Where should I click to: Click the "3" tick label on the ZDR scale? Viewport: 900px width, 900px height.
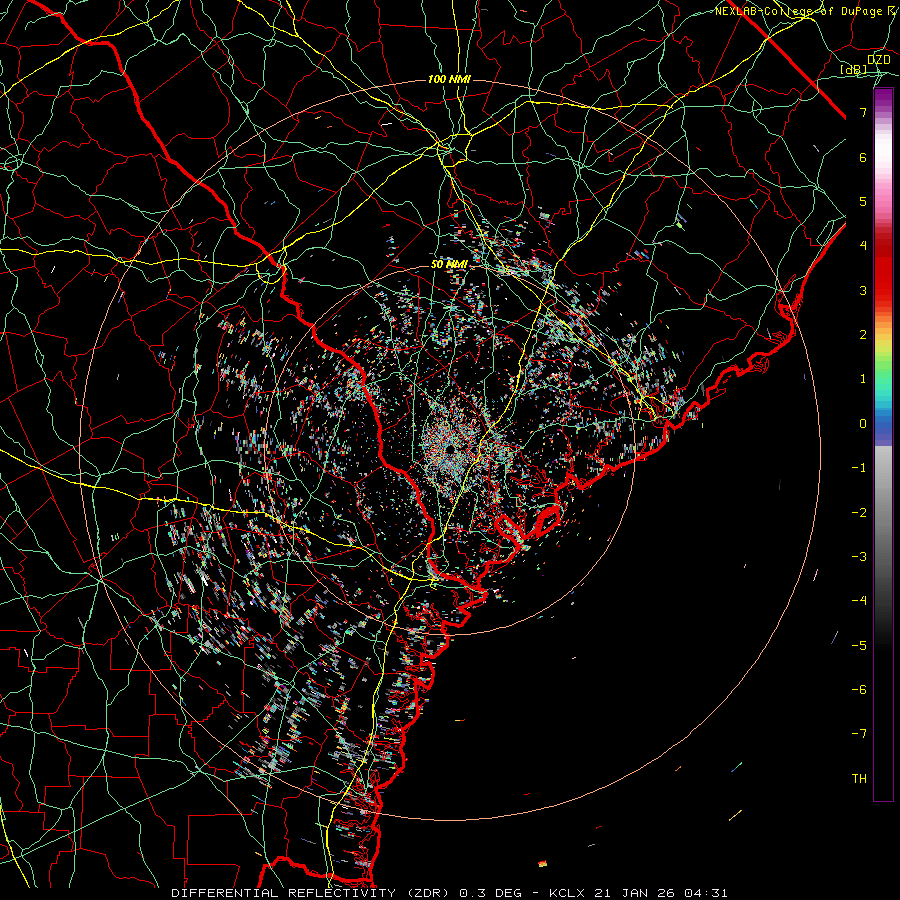[x=863, y=290]
